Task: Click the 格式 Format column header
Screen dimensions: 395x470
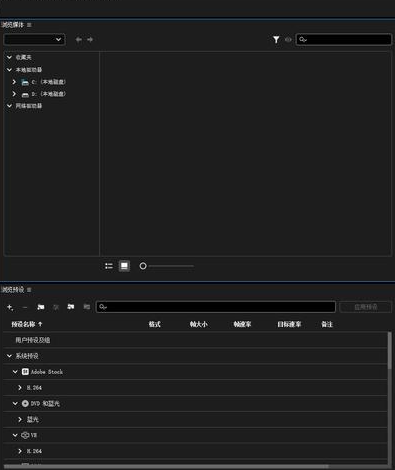Action: coord(154,324)
